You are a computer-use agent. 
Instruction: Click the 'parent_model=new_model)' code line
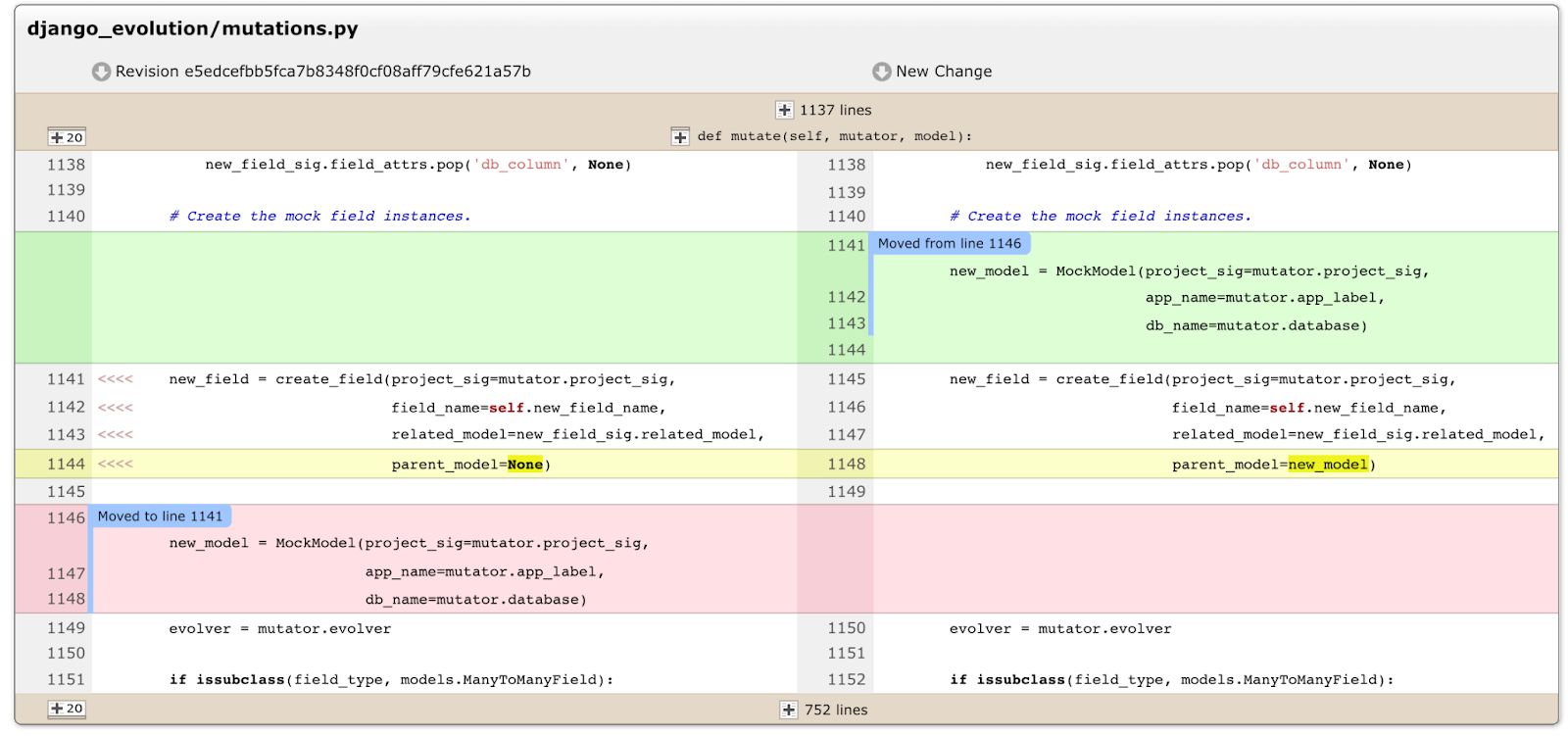click(1274, 465)
